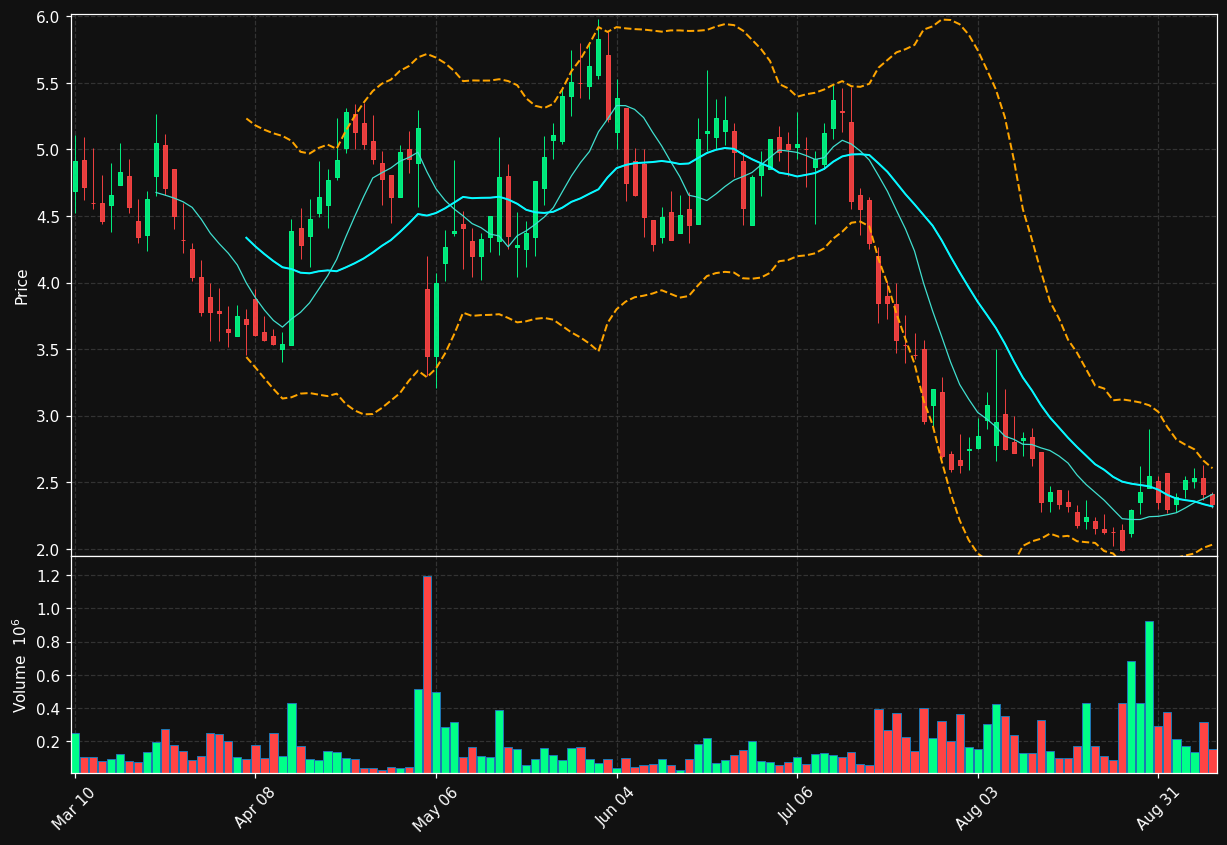Click the tallest red volume bar
The width and height of the screenshot is (1227, 845).
[427, 674]
